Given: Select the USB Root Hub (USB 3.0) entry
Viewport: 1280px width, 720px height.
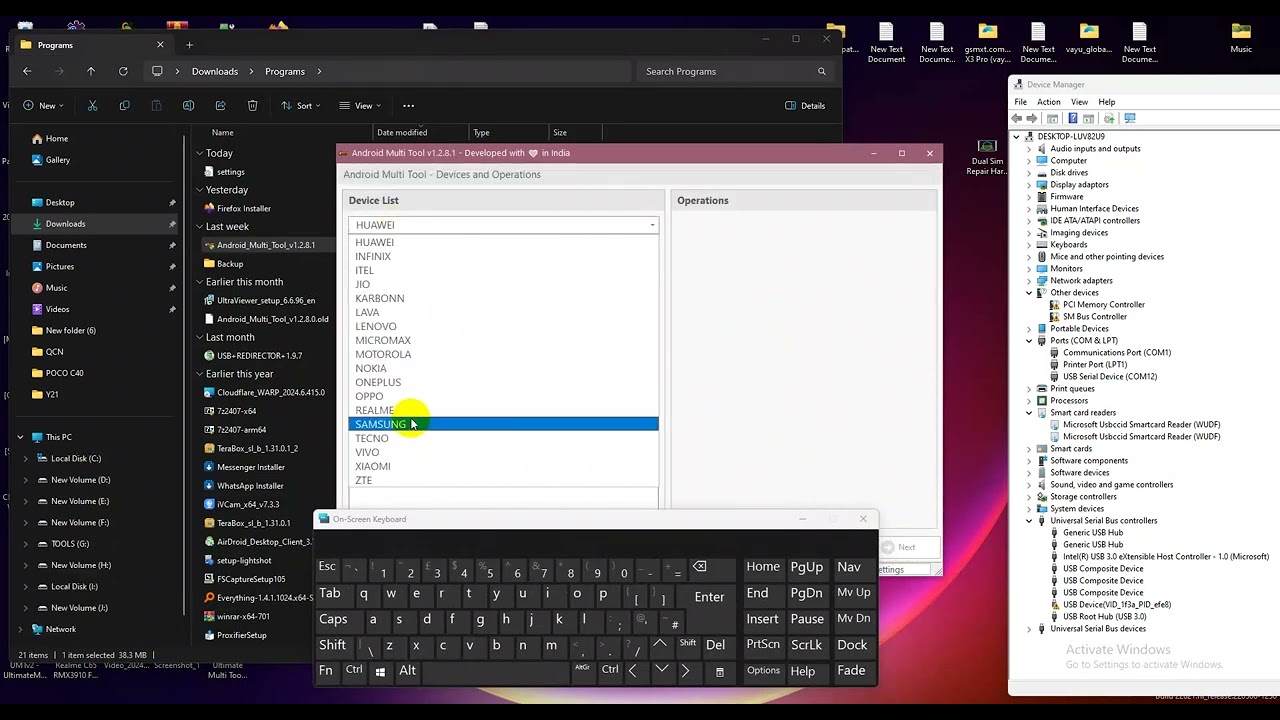Looking at the screenshot, I should coord(1105,616).
